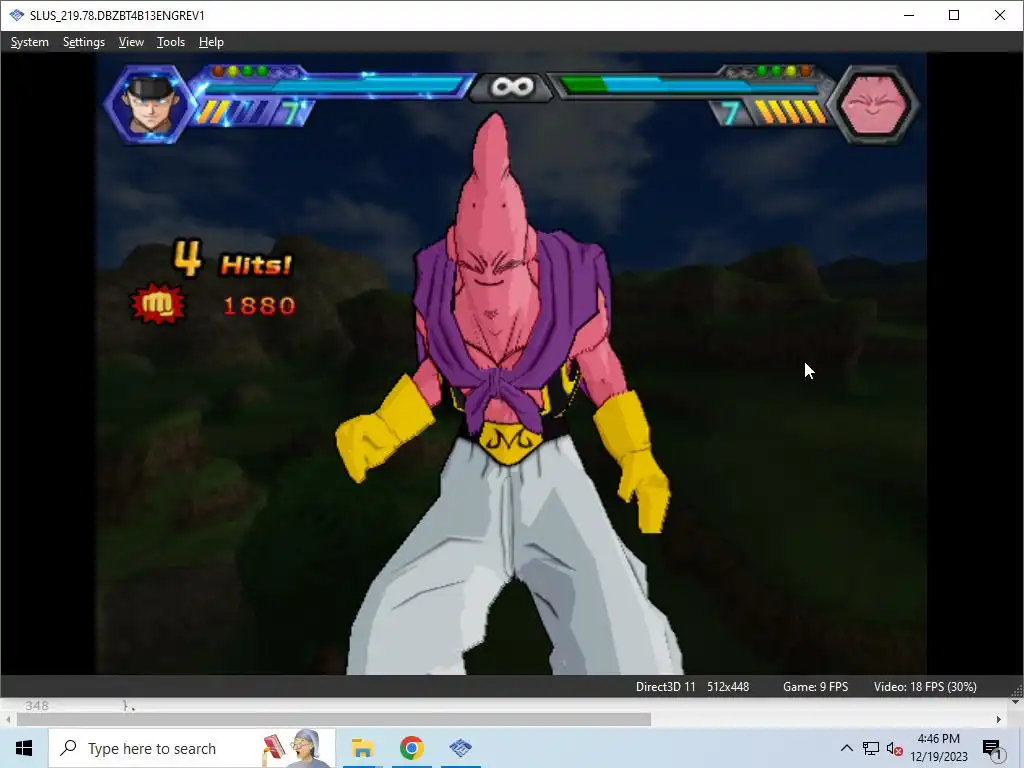Open the System menu
The width and height of the screenshot is (1024, 768).
(x=29, y=42)
